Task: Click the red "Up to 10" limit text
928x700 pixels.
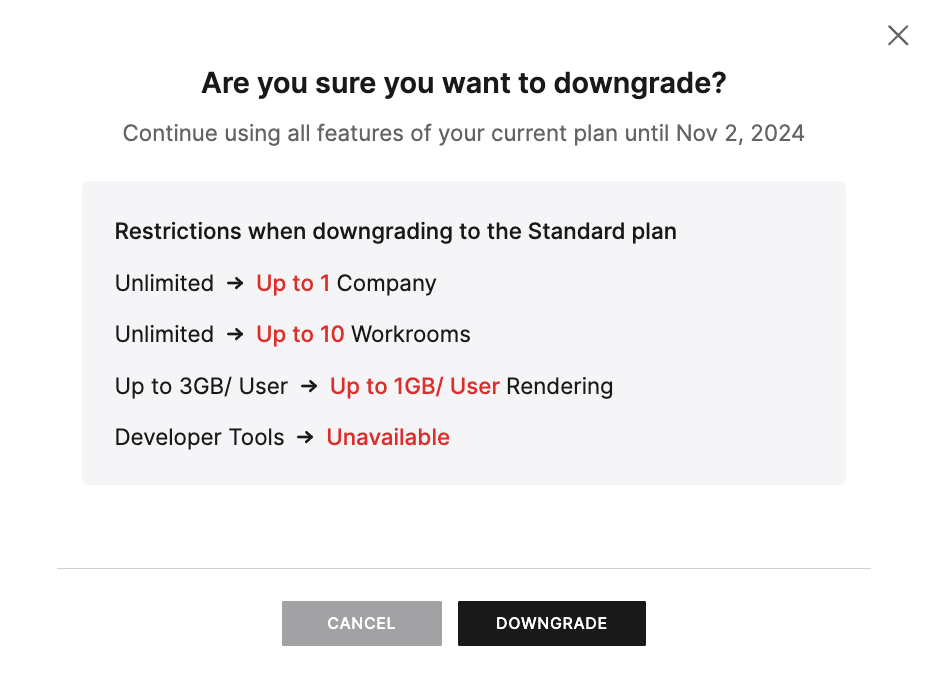Action: [300, 334]
